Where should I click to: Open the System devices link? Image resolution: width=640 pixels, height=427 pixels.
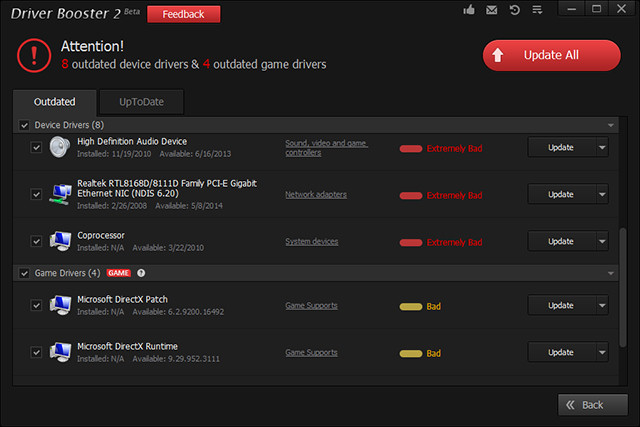[312, 242]
